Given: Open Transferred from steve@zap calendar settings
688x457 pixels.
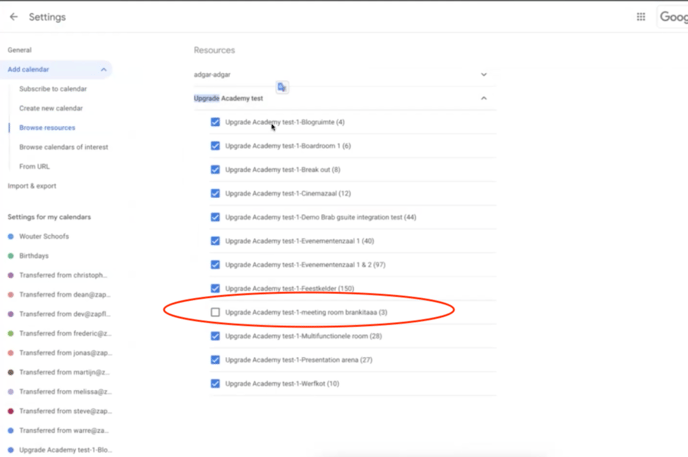Looking at the screenshot, I should point(65,411).
